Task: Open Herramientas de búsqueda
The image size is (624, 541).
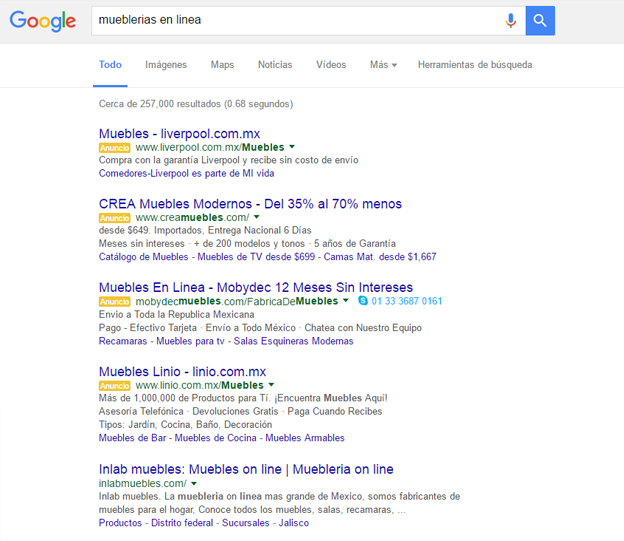Action: (475, 64)
